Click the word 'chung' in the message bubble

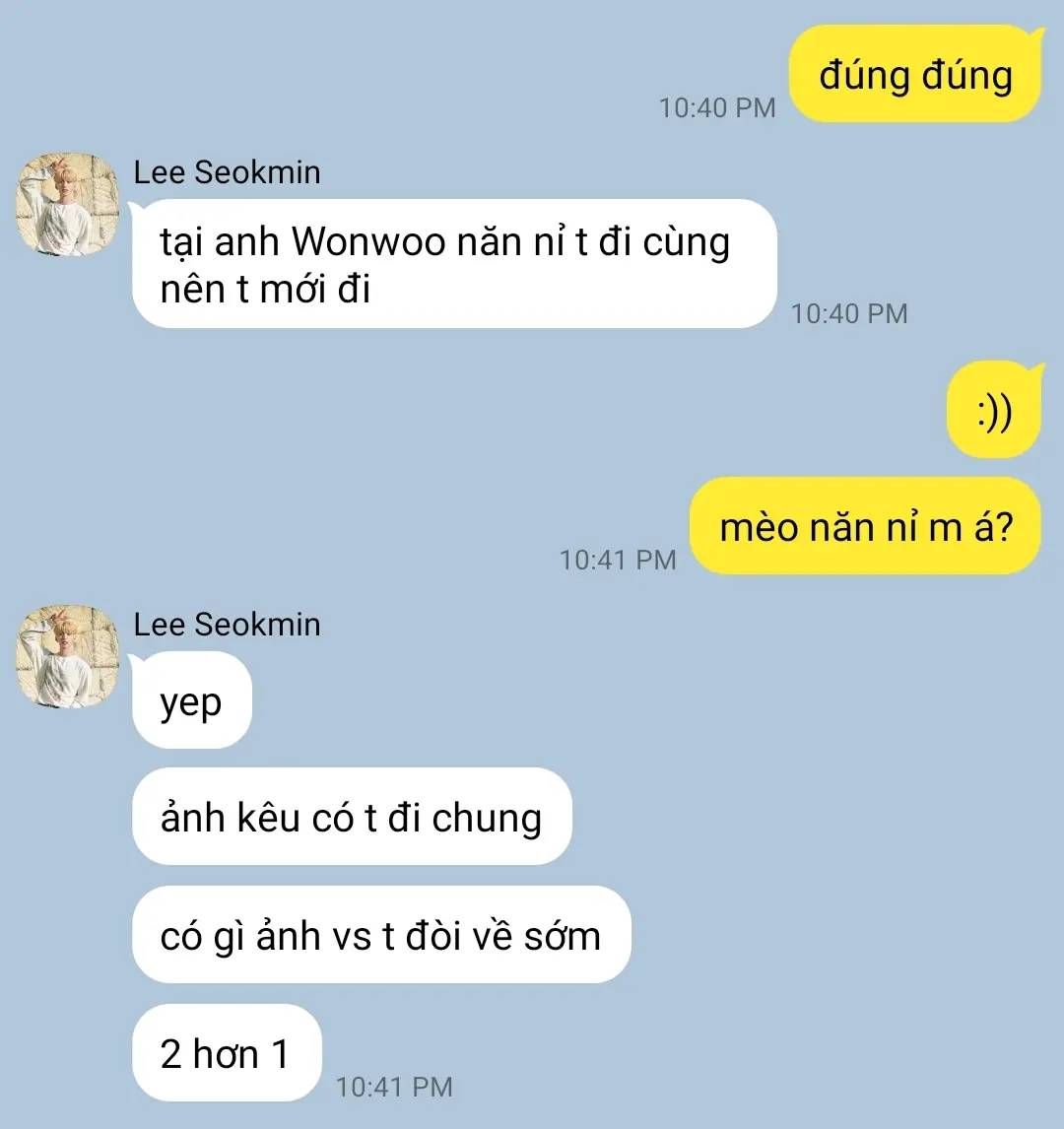click(x=487, y=820)
